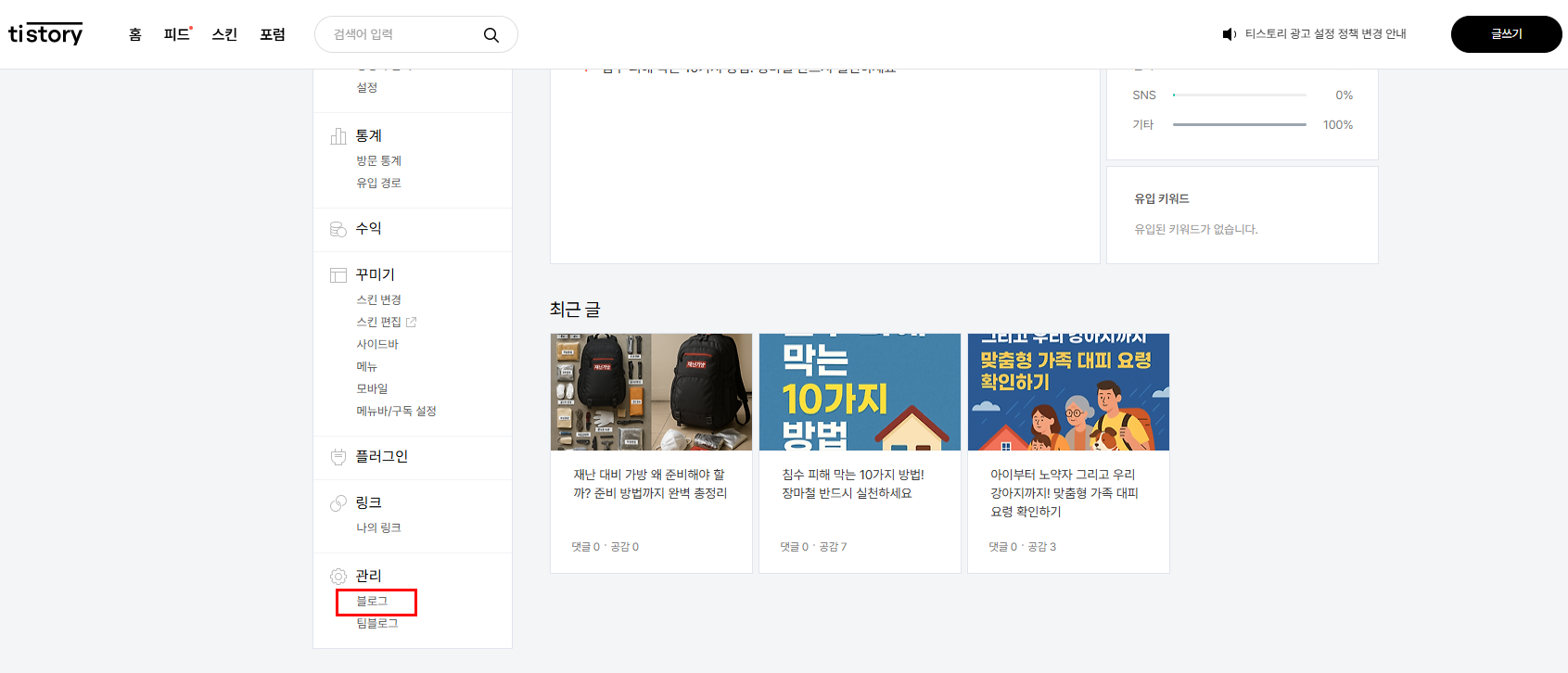Open the 맞춤형 가족 대피 요령 thumbnail
This screenshot has height=673, width=1568.
pos(1068,392)
